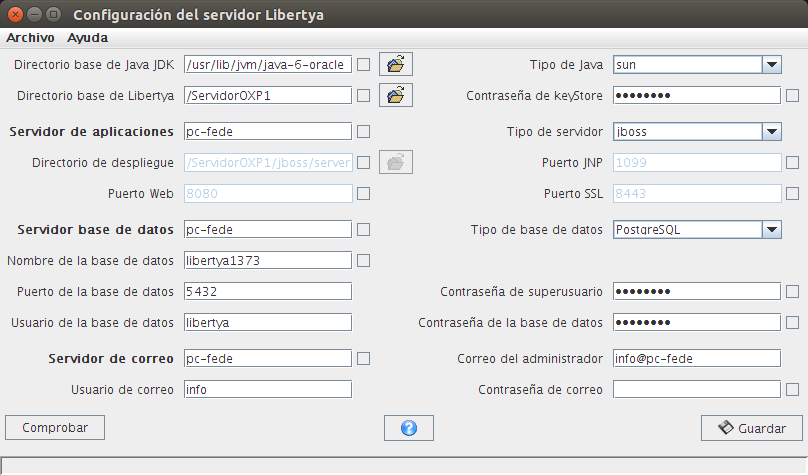
Task: Toggle checkbox beside Nombre de la base de datos
Action: pyautogui.click(x=363, y=261)
